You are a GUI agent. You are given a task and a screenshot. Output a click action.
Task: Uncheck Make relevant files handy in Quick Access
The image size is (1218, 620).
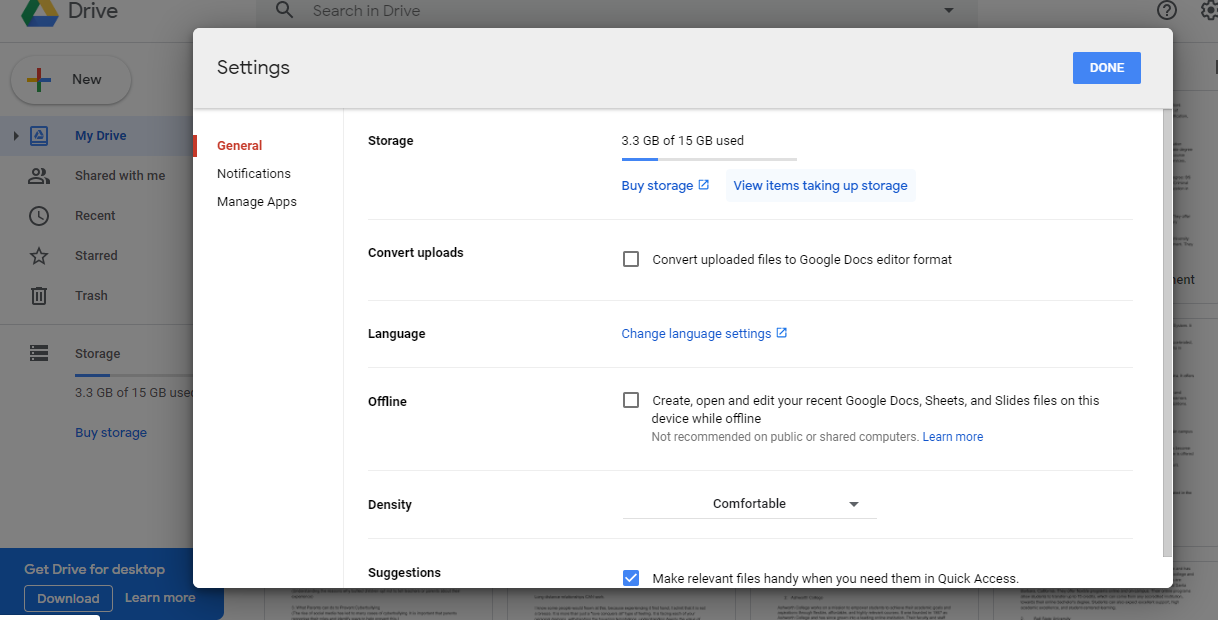pyautogui.click(x=631, y=578)
